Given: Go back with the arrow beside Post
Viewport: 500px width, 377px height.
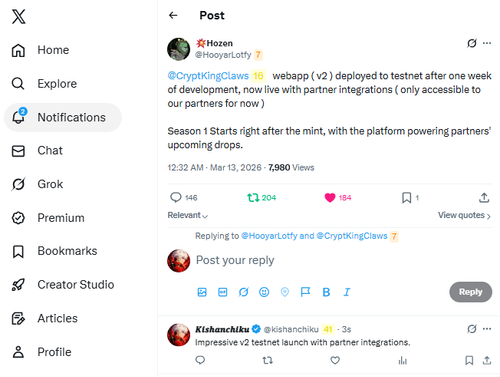Looking at the screenshot, I should tap(173, 15).
